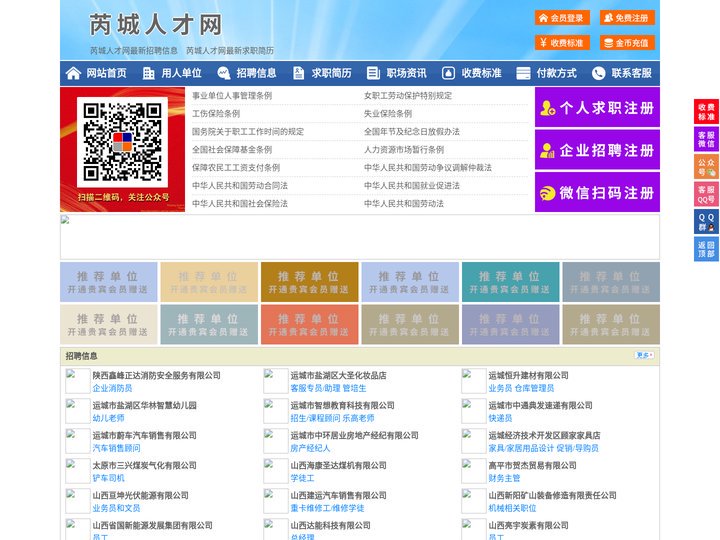This screenshot has height=540, width=720.
Task: Click the building icon for 用人单位
Action: pyautogui.click(x=148, y=73)
